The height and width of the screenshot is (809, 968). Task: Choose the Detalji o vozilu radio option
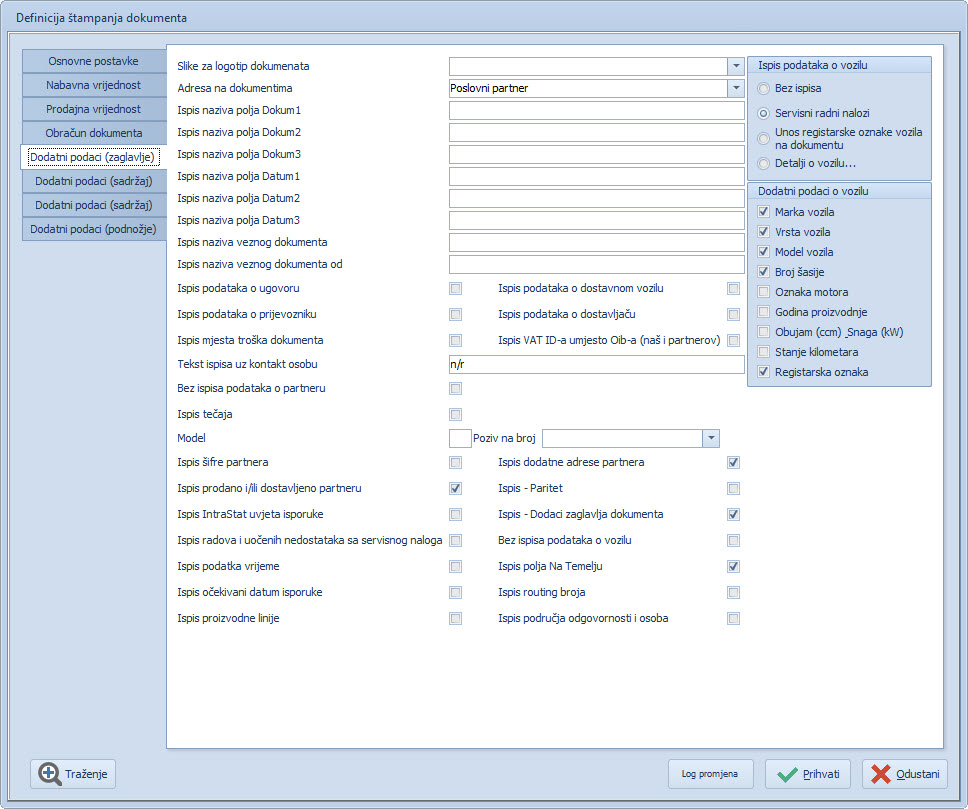tap(765, 163)
